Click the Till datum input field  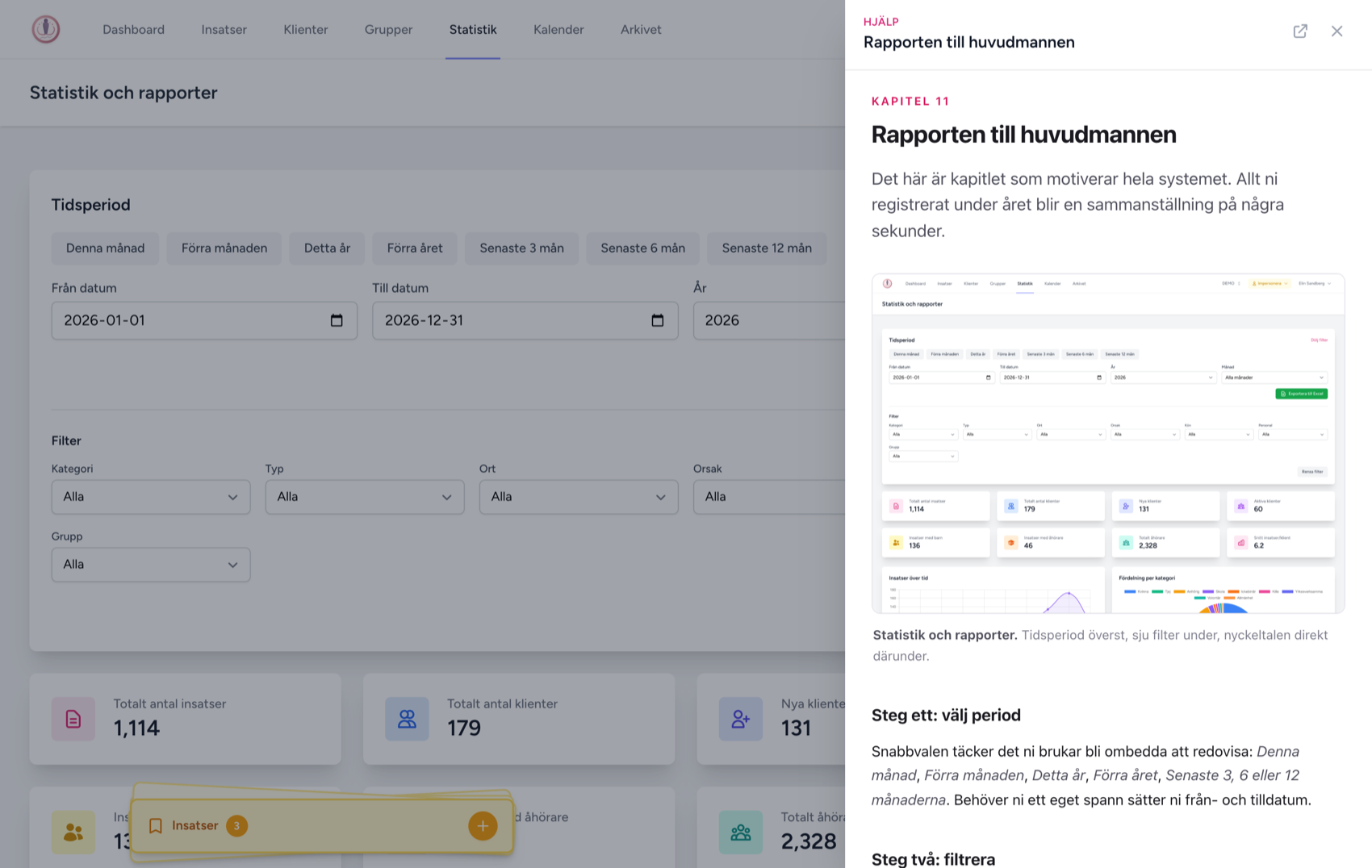(x=525, y=320)
